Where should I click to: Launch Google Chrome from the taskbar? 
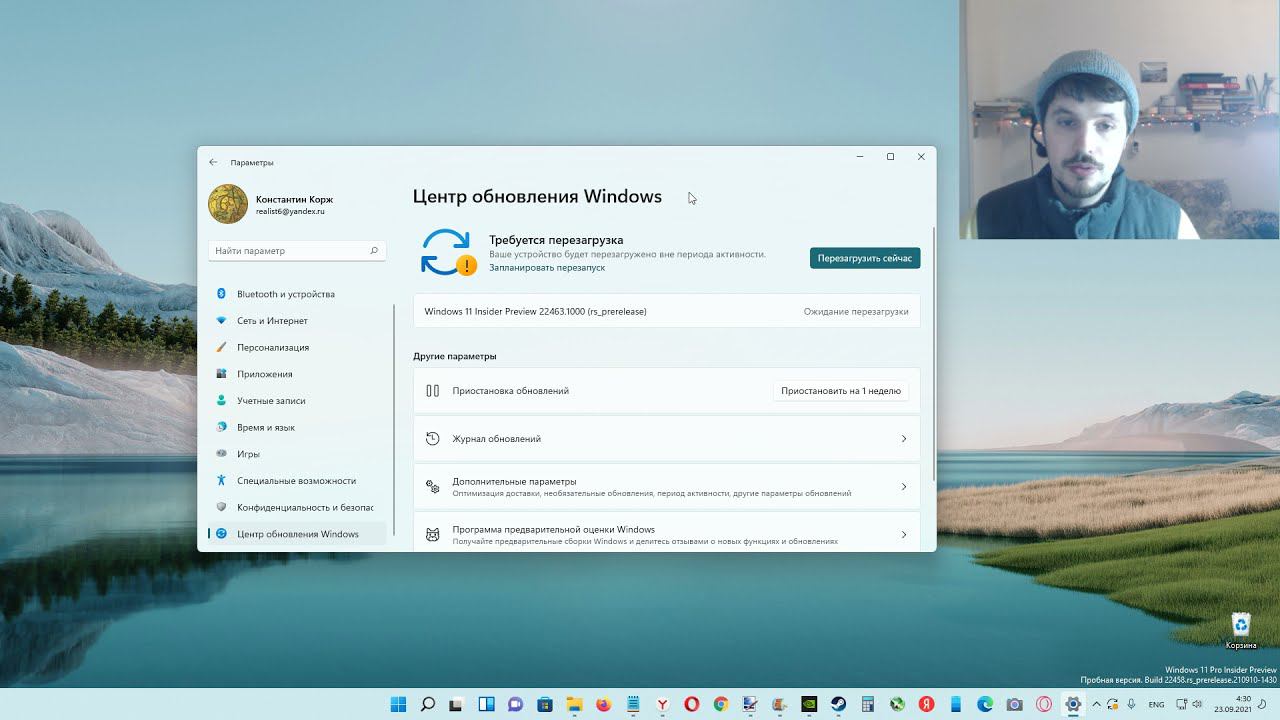coord(721,704)
